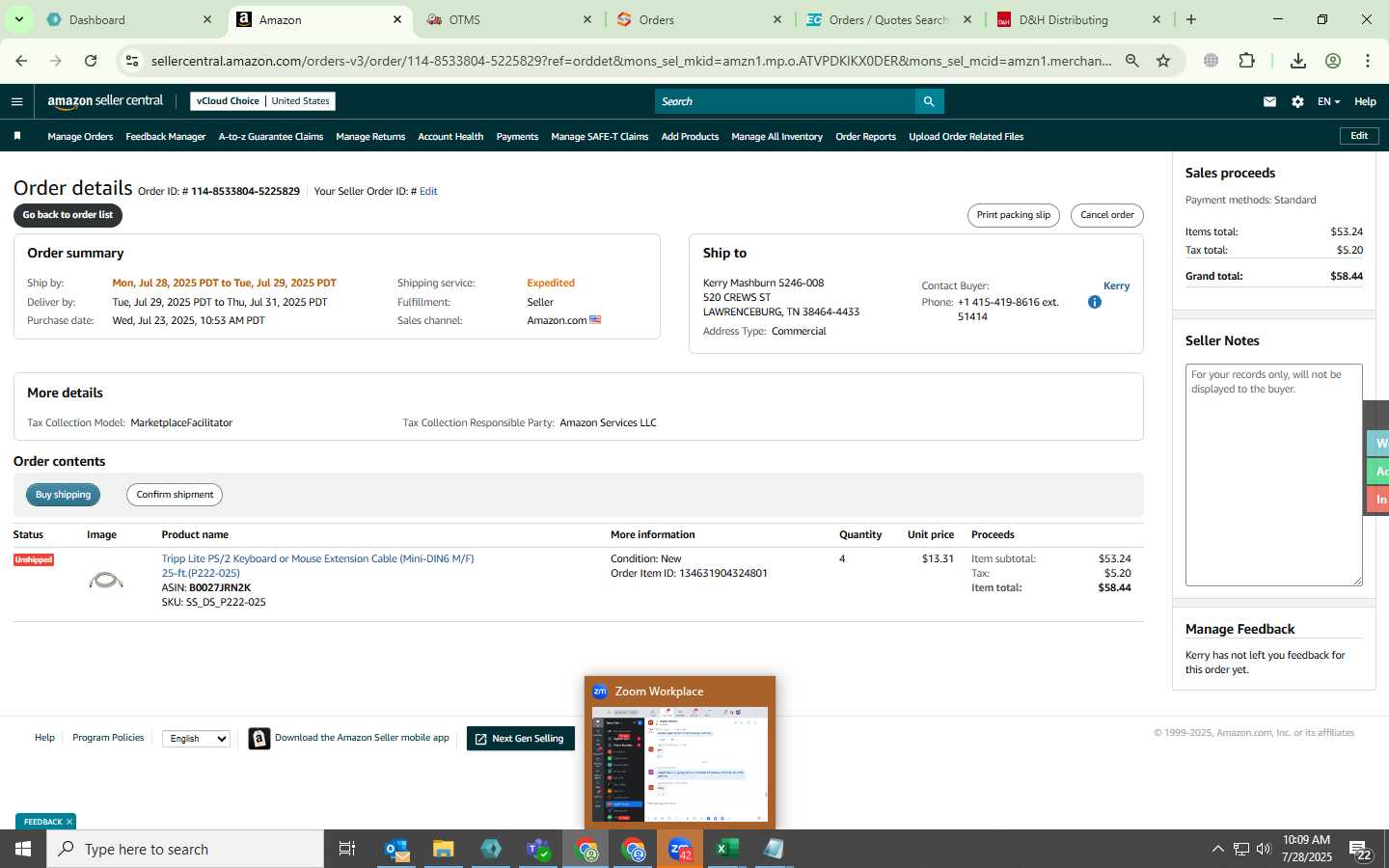The image size is (1389, 868).
Task: Close the FEEDBACK tab with its X
Action: (x=69, y=822)
